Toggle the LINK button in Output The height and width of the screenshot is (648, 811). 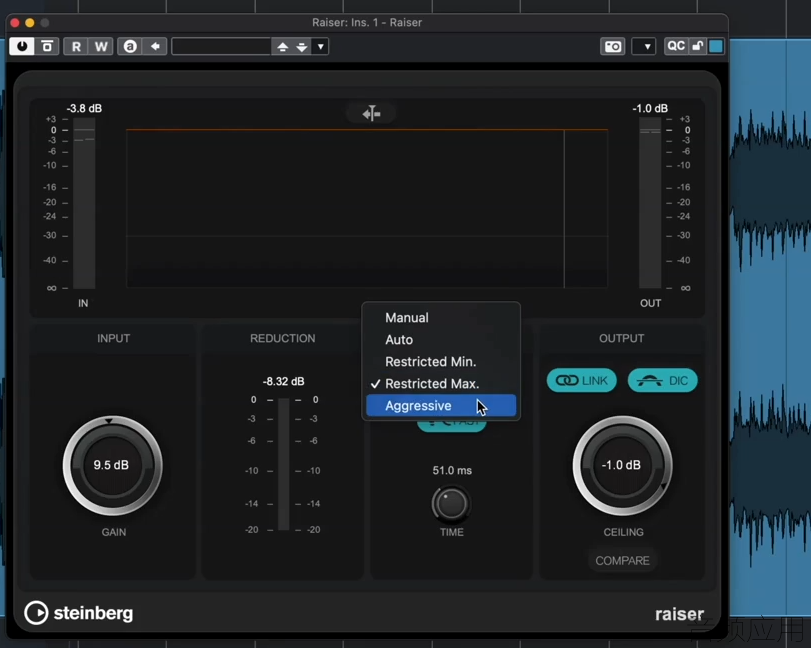point(582,381)
